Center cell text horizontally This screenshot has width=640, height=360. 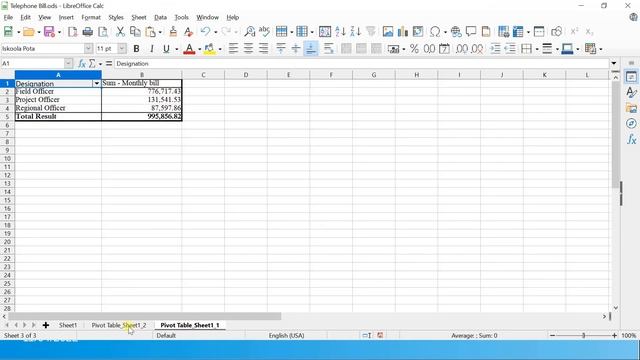[248, 49]
